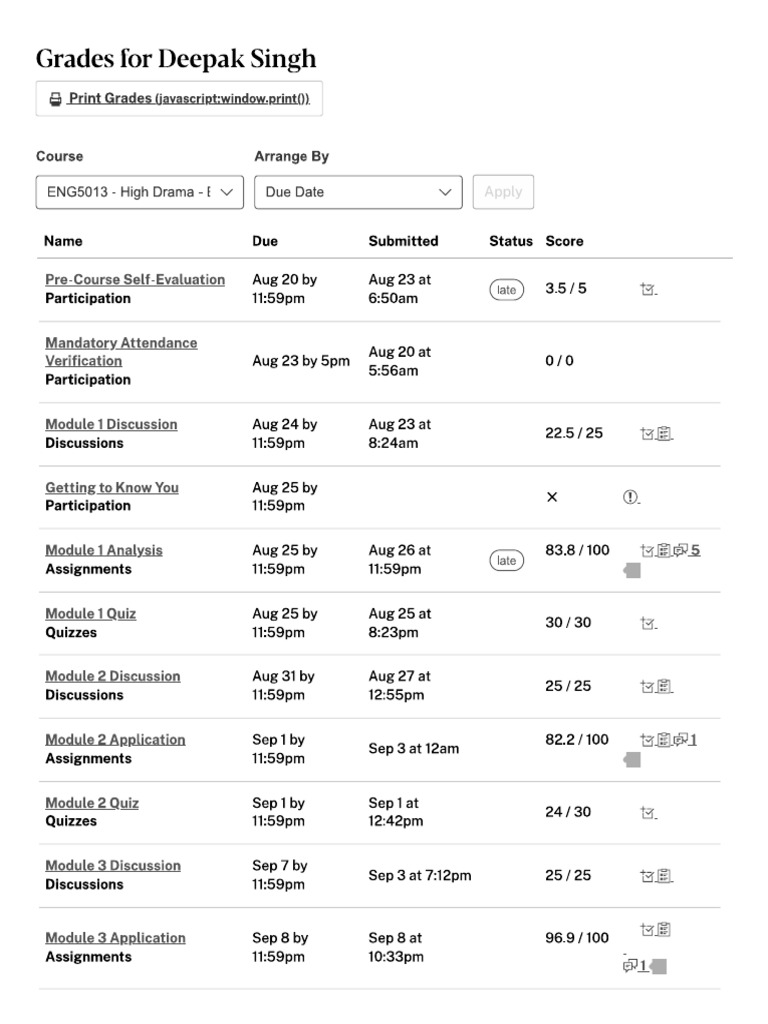The height and width of the screenshot is (1024, 768).
Task: Click score details icon for Module 3 Application
Action: (x=647, y=930)
